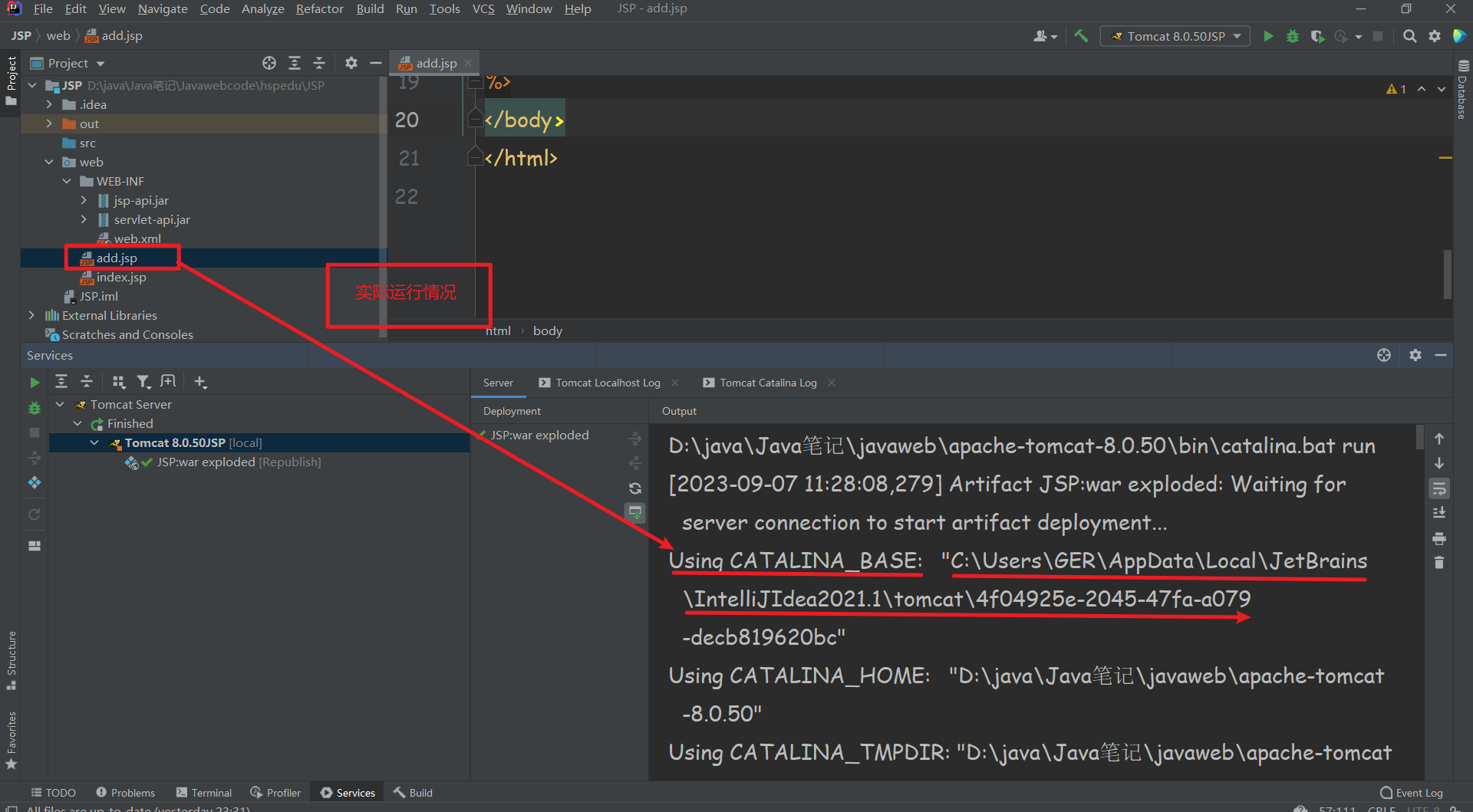Screen dimensions: 1473x812
Task: Toggle the Services tool window button
Action: [x=348, y=793]
